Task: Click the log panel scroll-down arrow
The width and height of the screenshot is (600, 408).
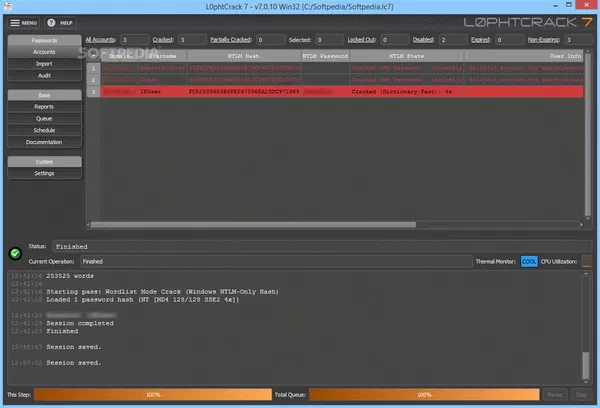Action: pyautogui.click(x=586, y=382)
